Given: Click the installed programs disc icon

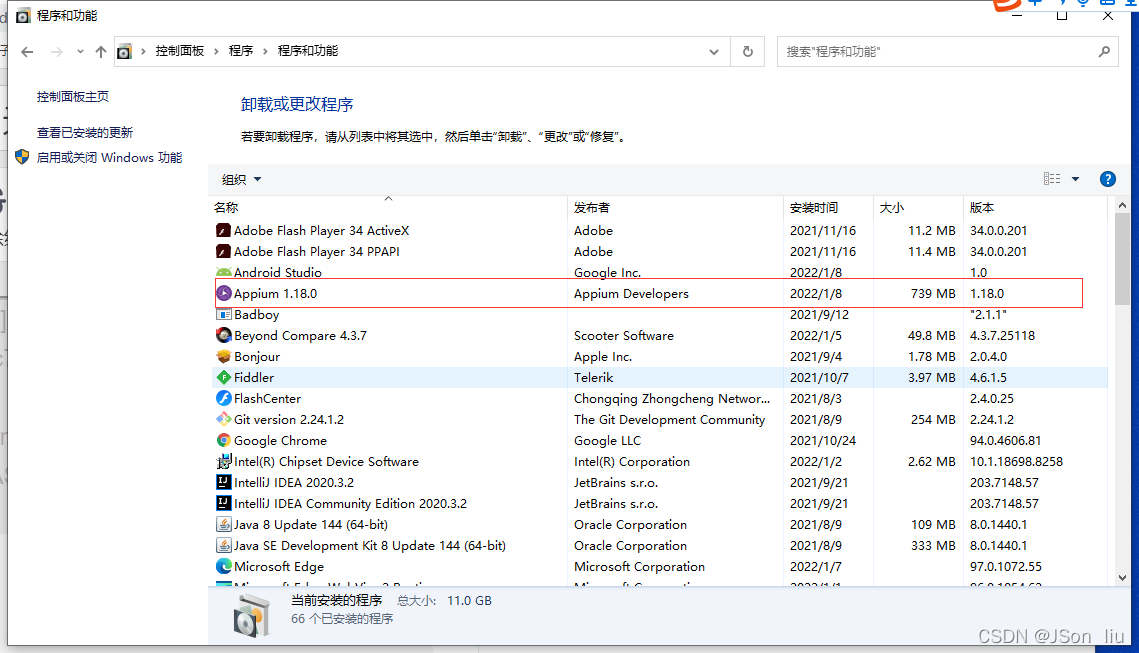Looking at the screenshot, I should [251, 615].
